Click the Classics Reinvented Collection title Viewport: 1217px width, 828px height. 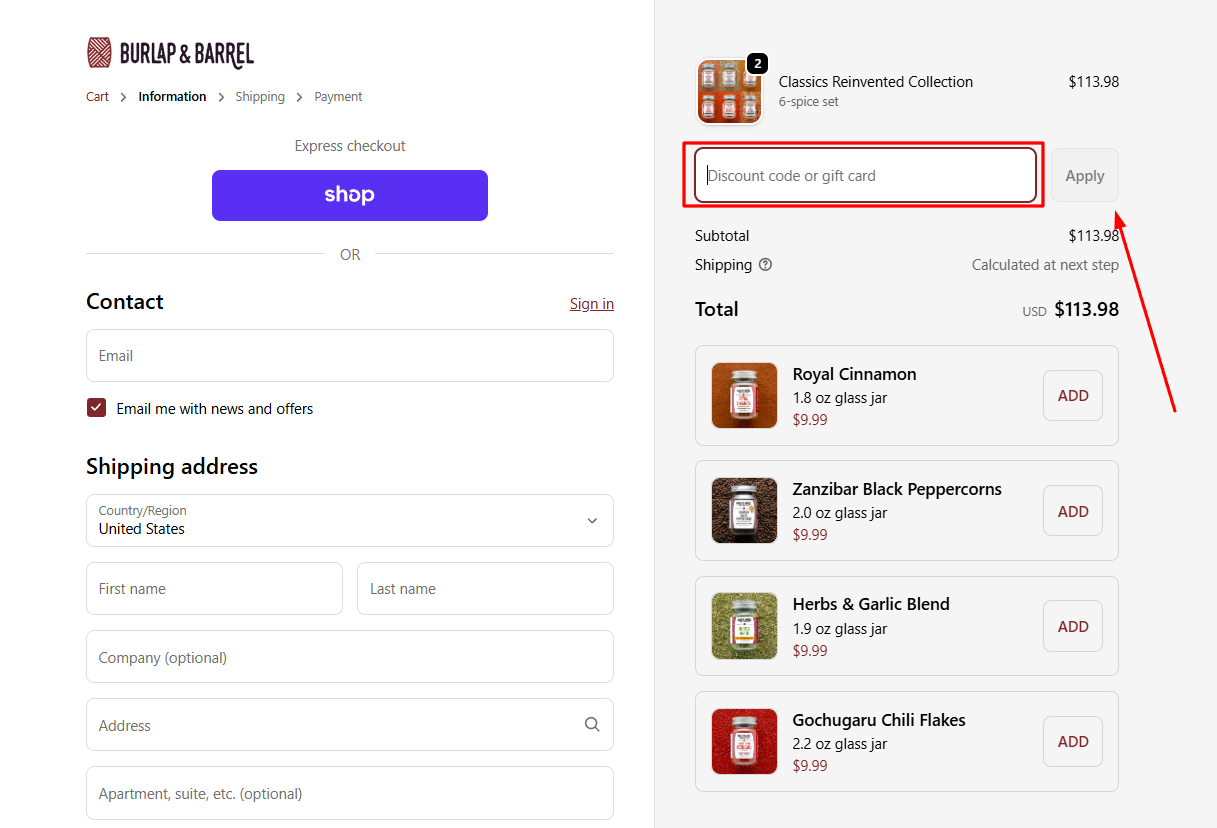pos(876,82)
